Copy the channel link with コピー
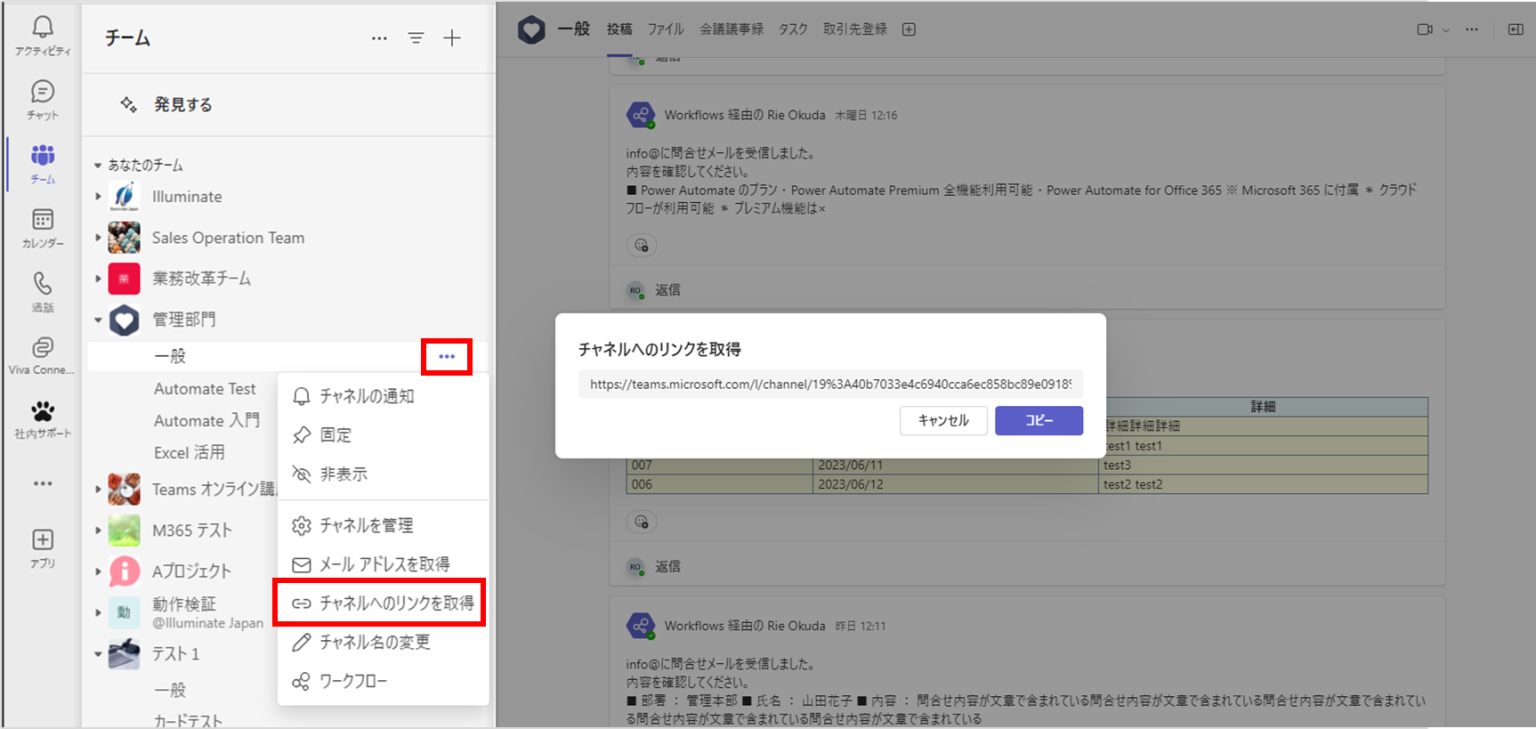Viewport: 1536px width, 729px height. pos(1039,420)
